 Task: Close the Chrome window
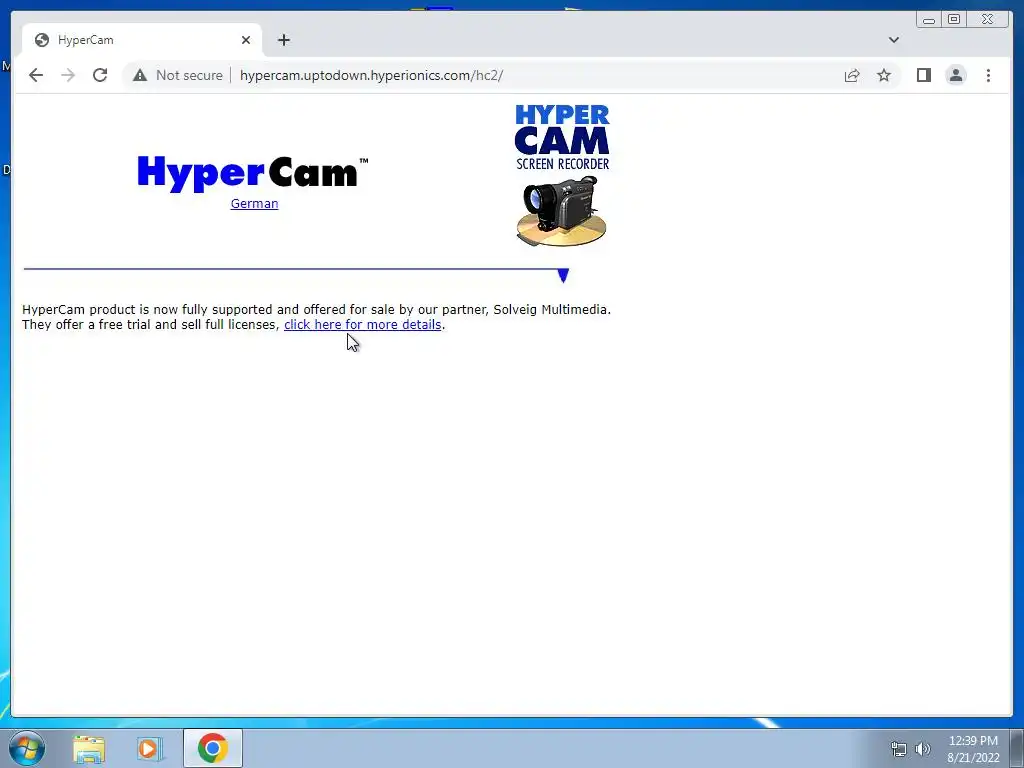pos(988,20)
